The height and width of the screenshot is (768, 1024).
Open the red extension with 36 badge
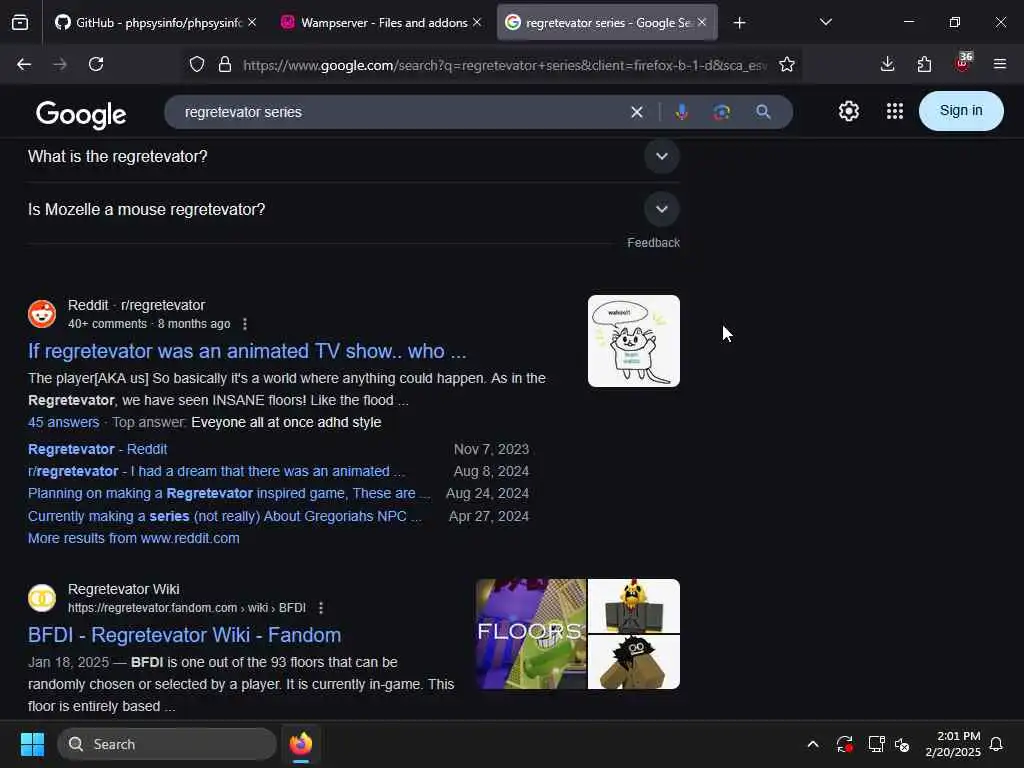962,63
